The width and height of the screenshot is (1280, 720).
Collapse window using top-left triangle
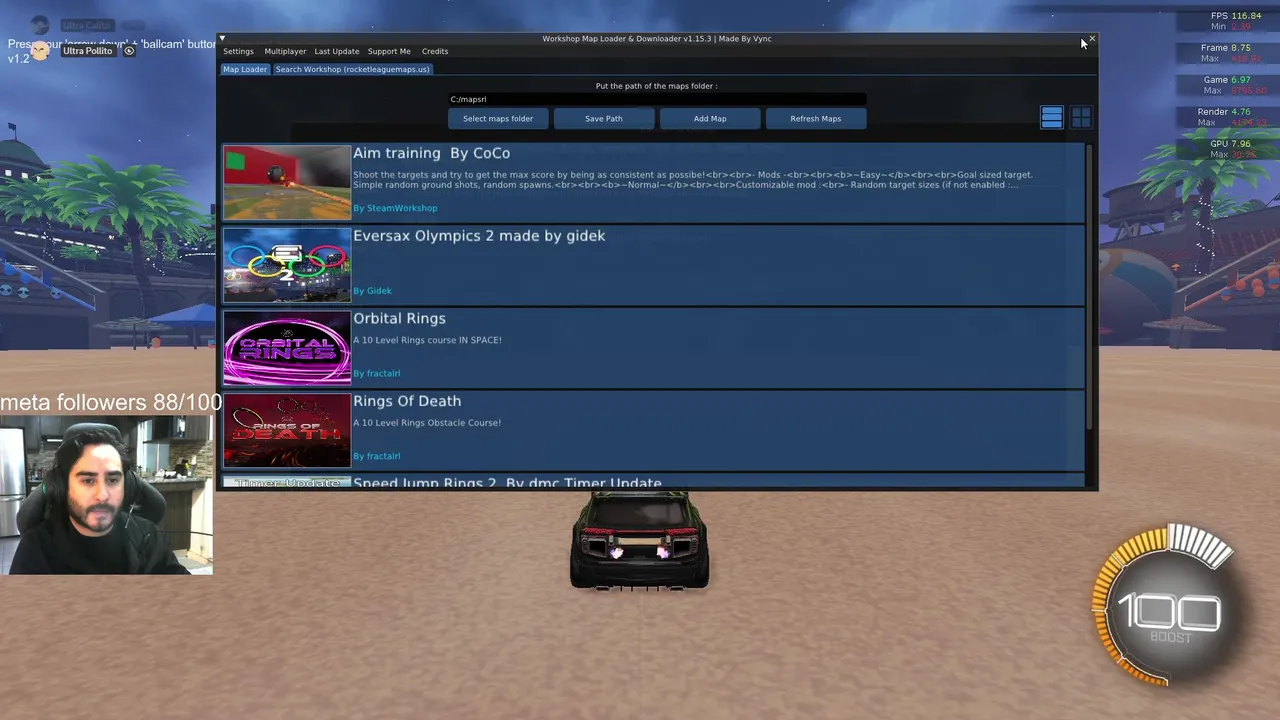coord(222,38)
